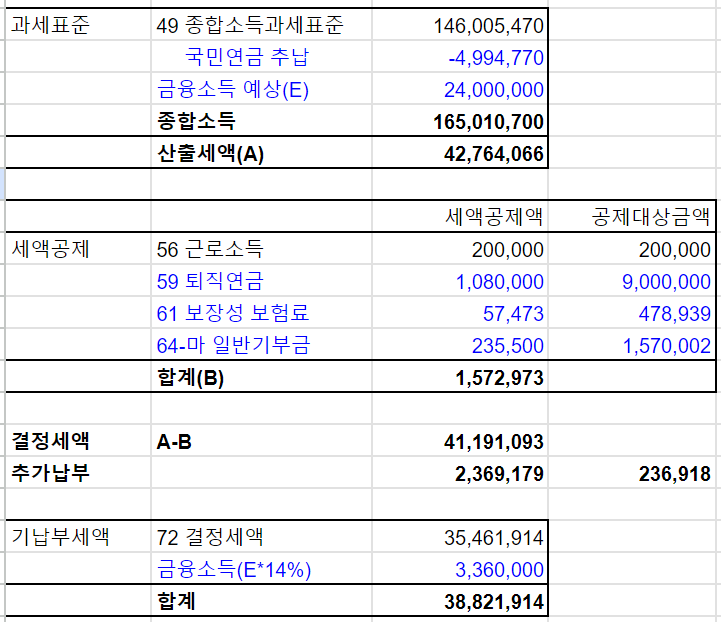Screen dimensions: 721x622
Task: Select the 합계(B) total 1,572,973
Action: pos(460,377)
